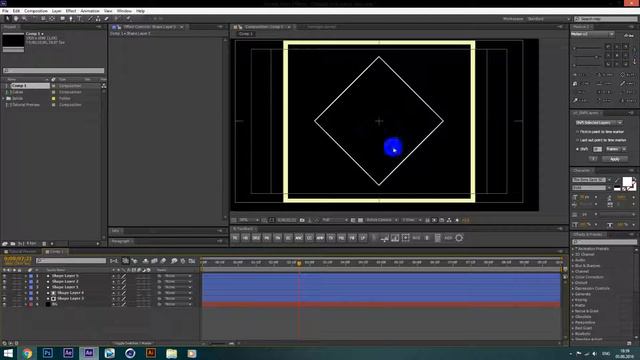Select the Zoom tool in the toolbar
This screenshot has width=640, height=360.
pos(24,18)
